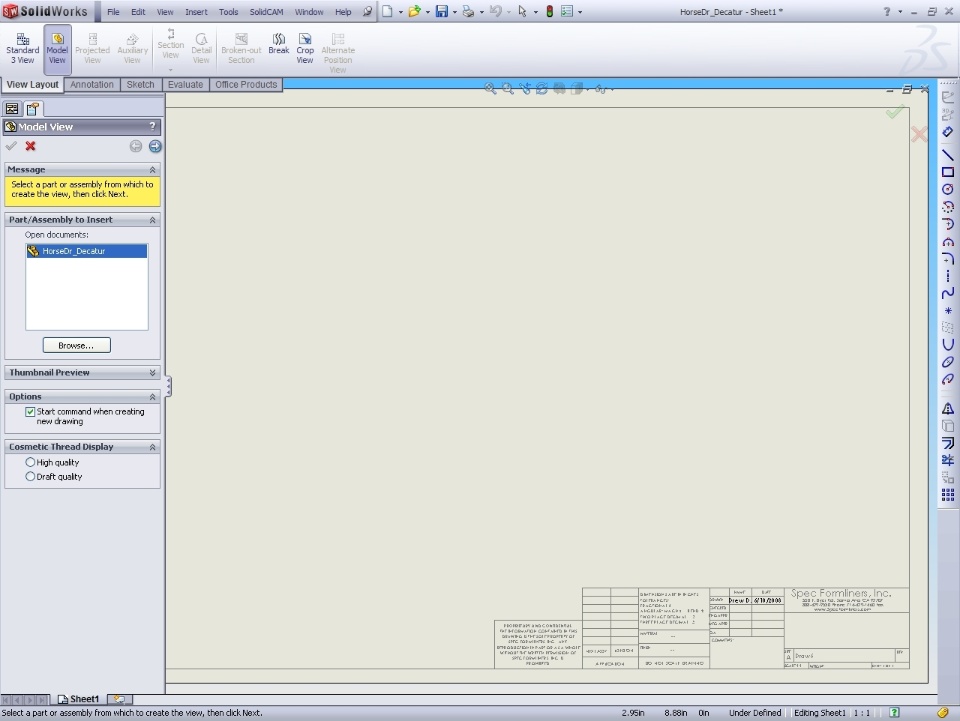Switch to the Sketch tab
The height and width of the screenshot is (721, 960).
140,84
